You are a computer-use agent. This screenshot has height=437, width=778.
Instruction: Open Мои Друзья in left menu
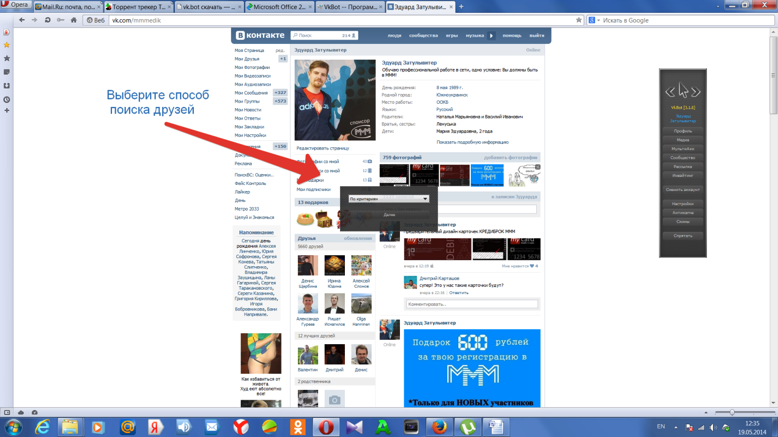pyautogui.click(x=247, y=59)
